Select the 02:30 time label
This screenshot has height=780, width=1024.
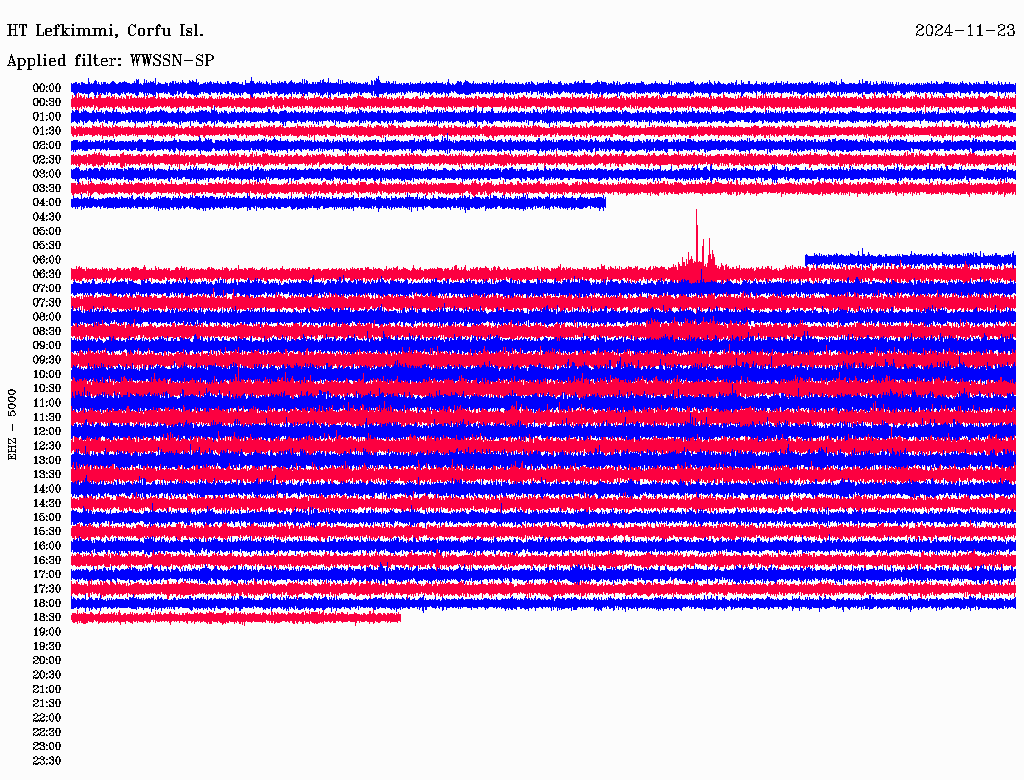47,159
